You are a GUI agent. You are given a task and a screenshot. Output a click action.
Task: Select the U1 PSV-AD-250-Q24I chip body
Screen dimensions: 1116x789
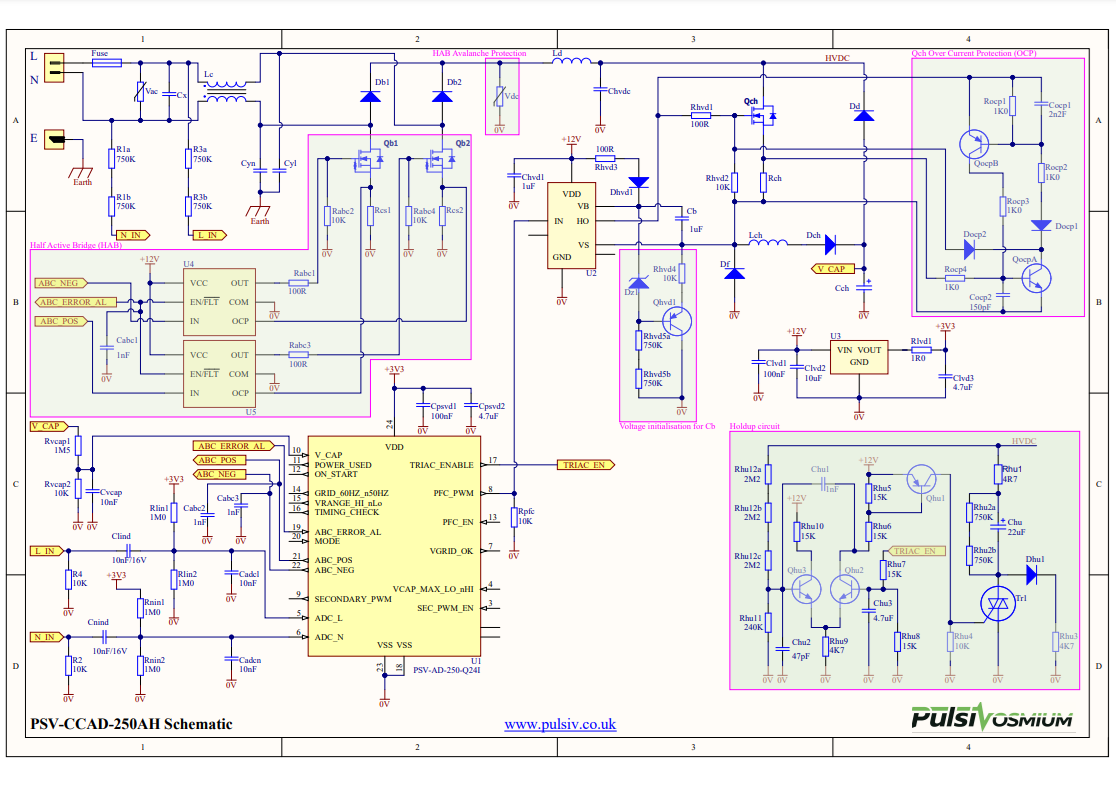tap(394, 546)
